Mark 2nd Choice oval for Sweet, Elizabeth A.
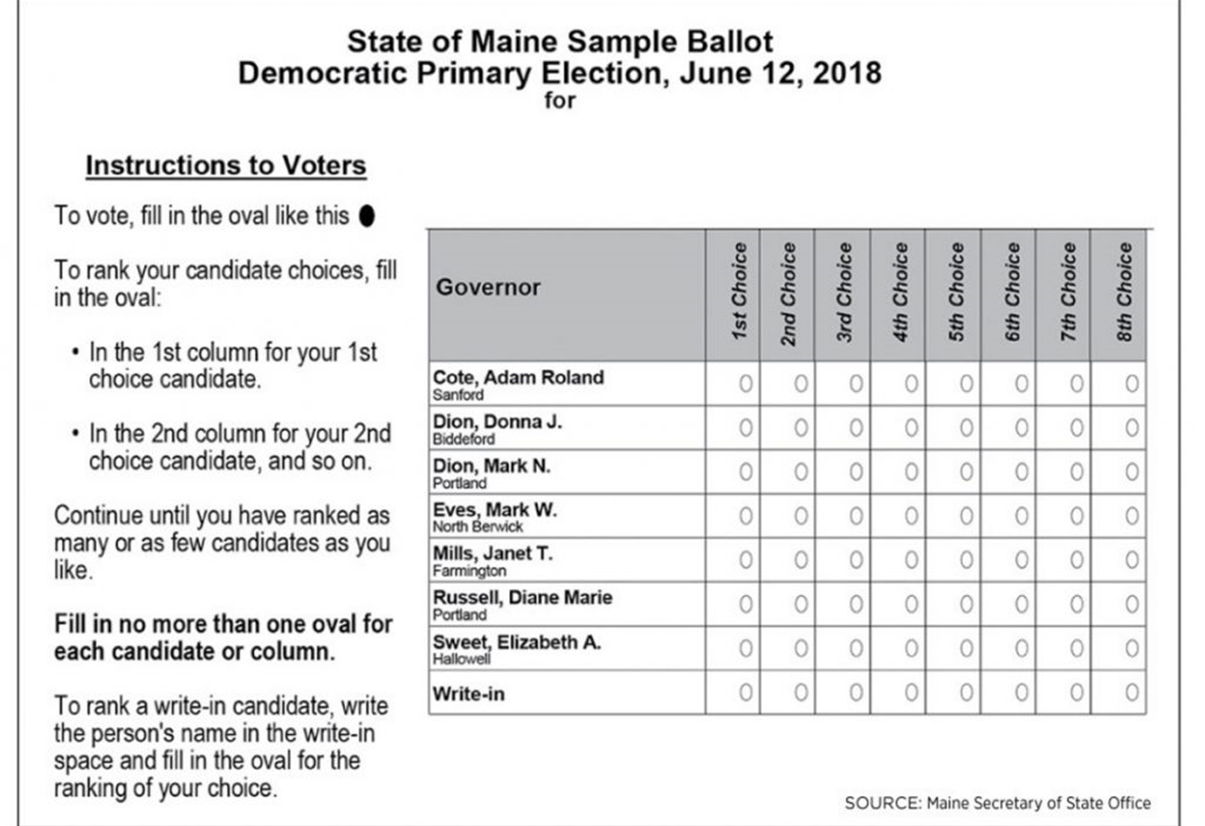This screenshot has height=826, width=1205. (x=801, y=647)
